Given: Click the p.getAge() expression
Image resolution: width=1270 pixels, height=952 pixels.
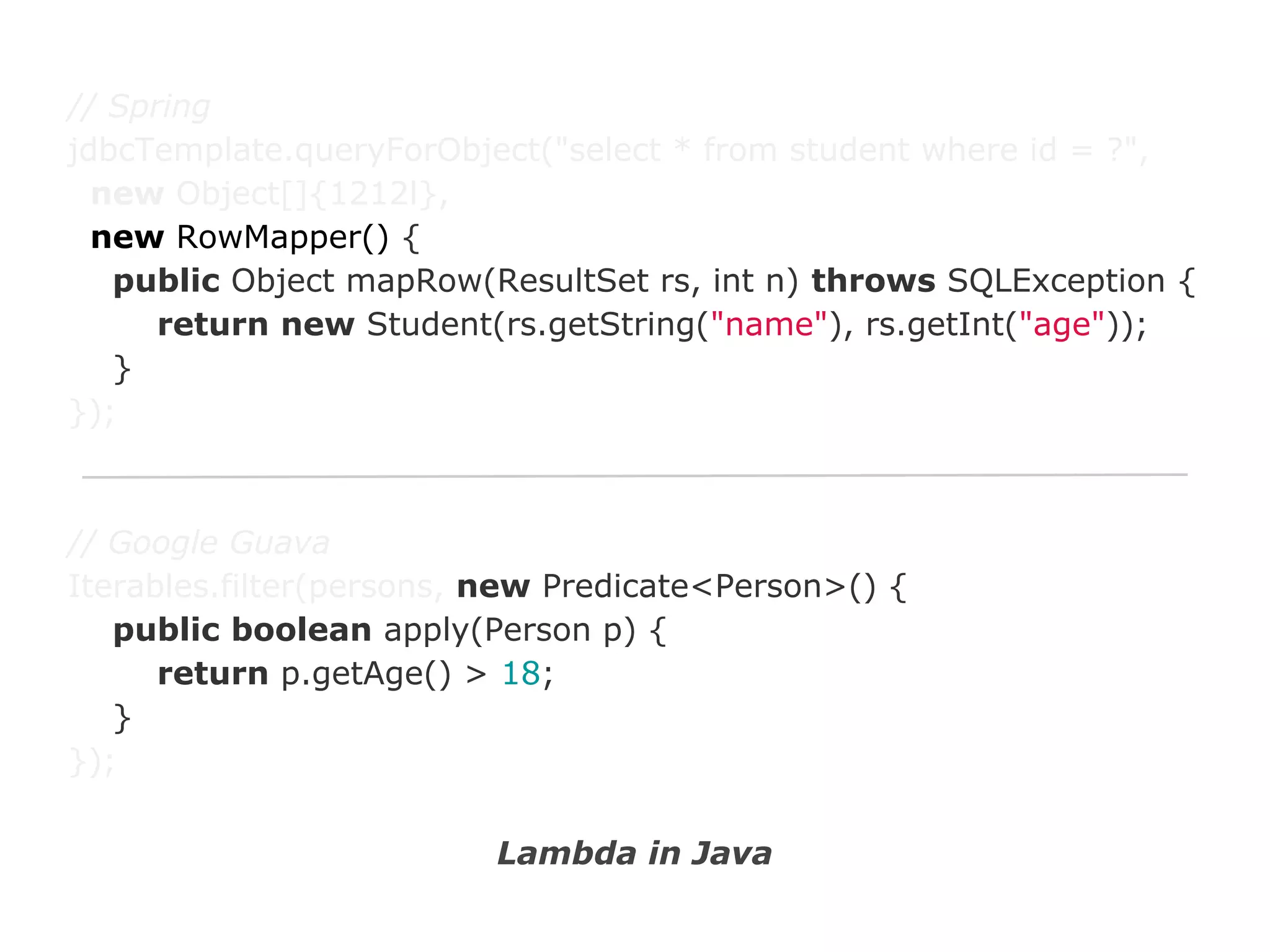Looking at the screenshot, I should [366, 674].
